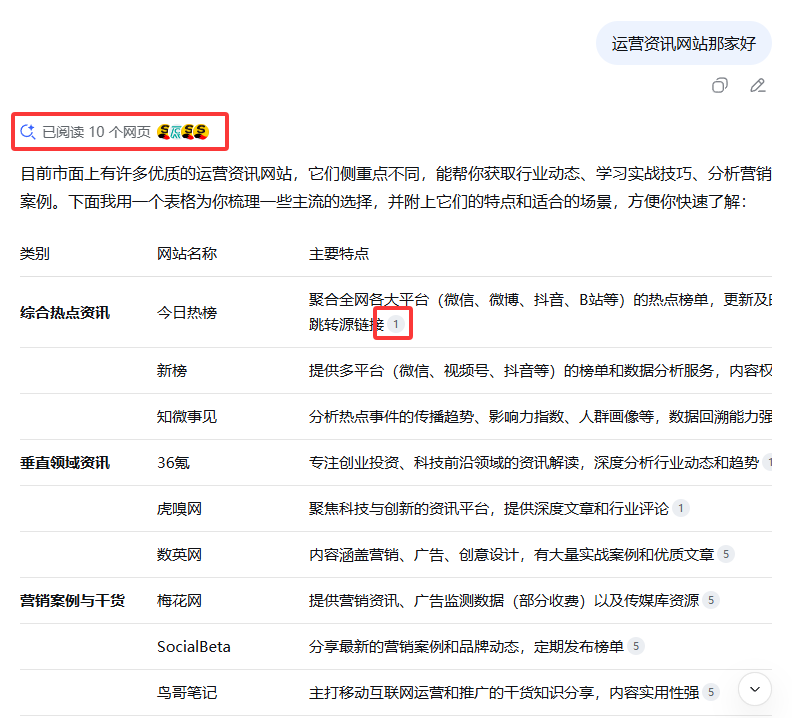Click the '新榜' site name

pos(172,370)
